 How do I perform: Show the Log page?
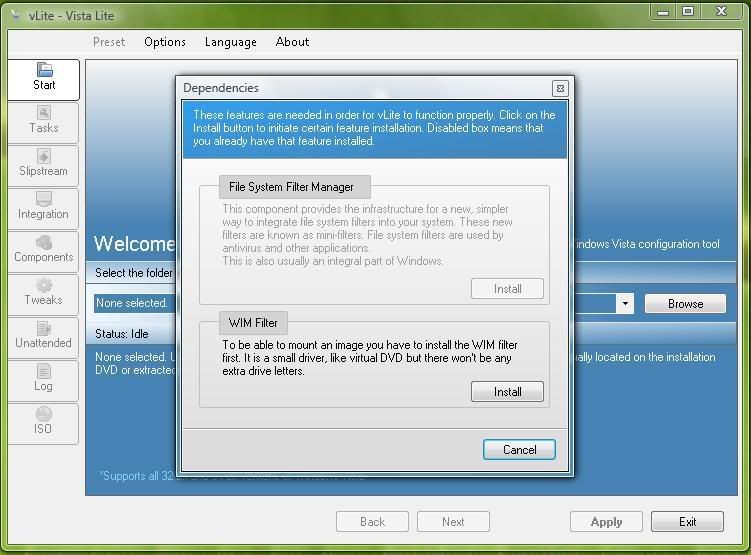[x=44, y=380]
